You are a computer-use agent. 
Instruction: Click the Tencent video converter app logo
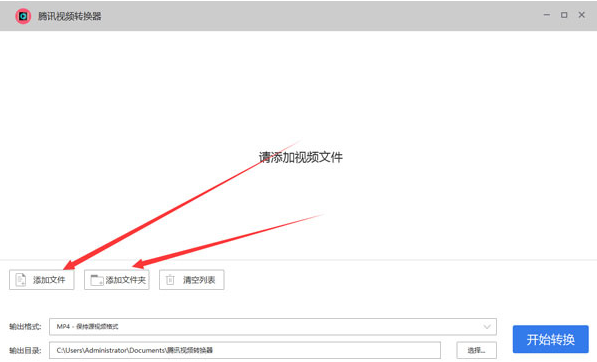pyautogui.click(x=23, y=16)
